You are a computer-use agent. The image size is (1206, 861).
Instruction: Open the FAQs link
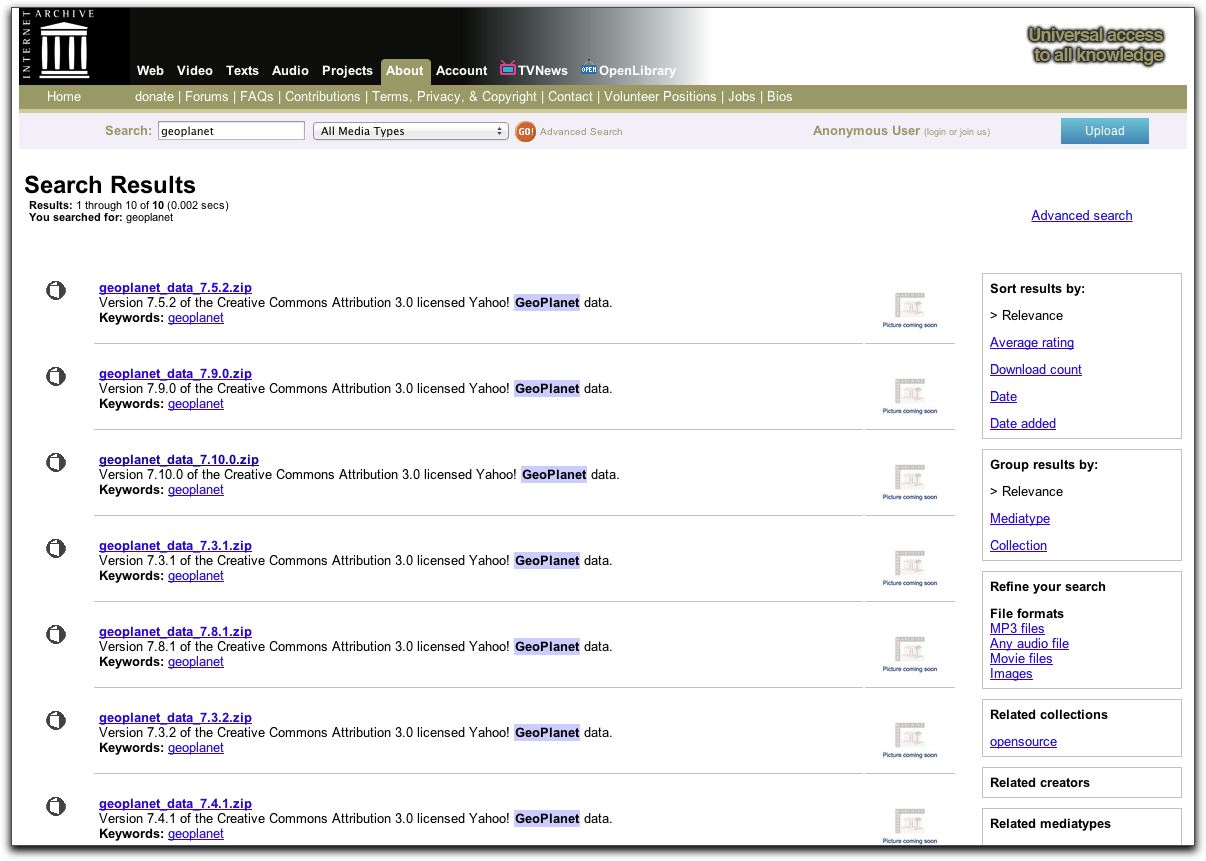coord(257,97)
